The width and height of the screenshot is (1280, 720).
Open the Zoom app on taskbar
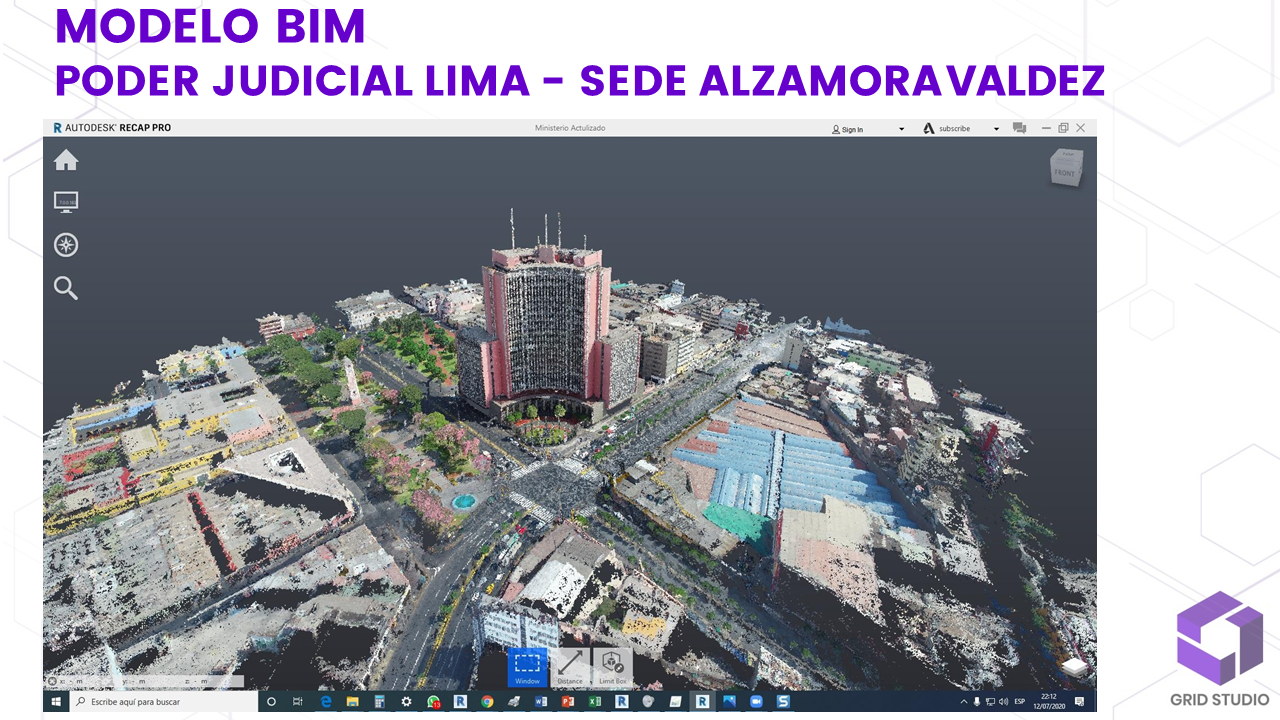pyautogui.click(x=756, y=702)
